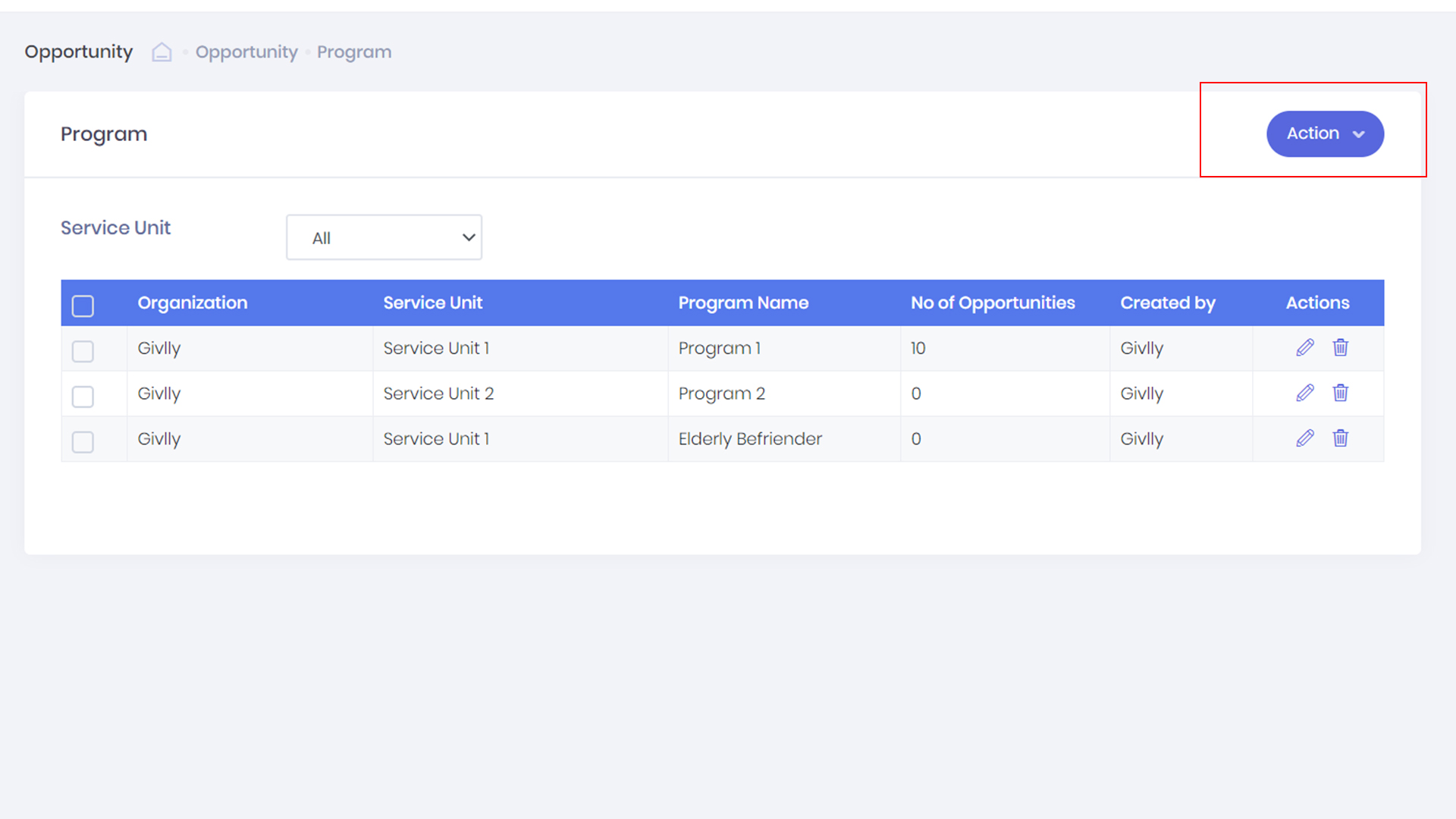The width and height of the screenshot is (1456, 819).
Task: Click the No of Opportunities column header
Action: 992,303
